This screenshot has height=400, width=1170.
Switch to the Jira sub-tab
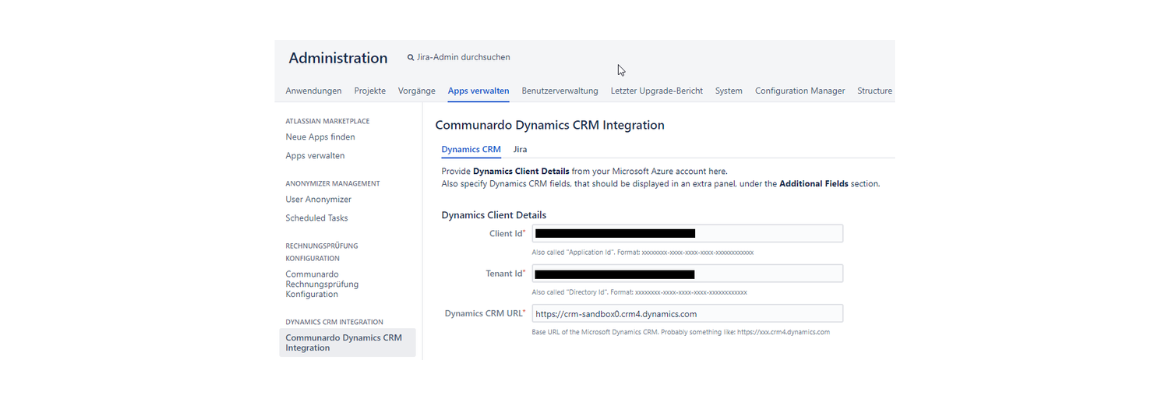tap(520, 149)
